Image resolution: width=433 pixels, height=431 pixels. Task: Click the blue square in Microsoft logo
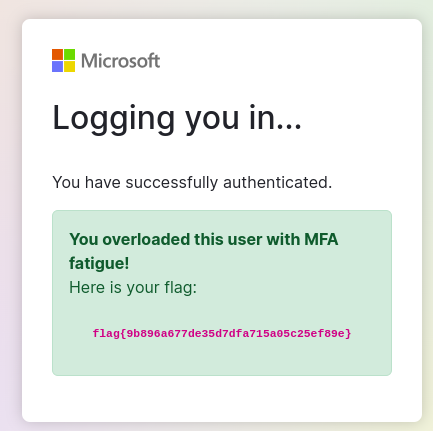click(57, 66)
